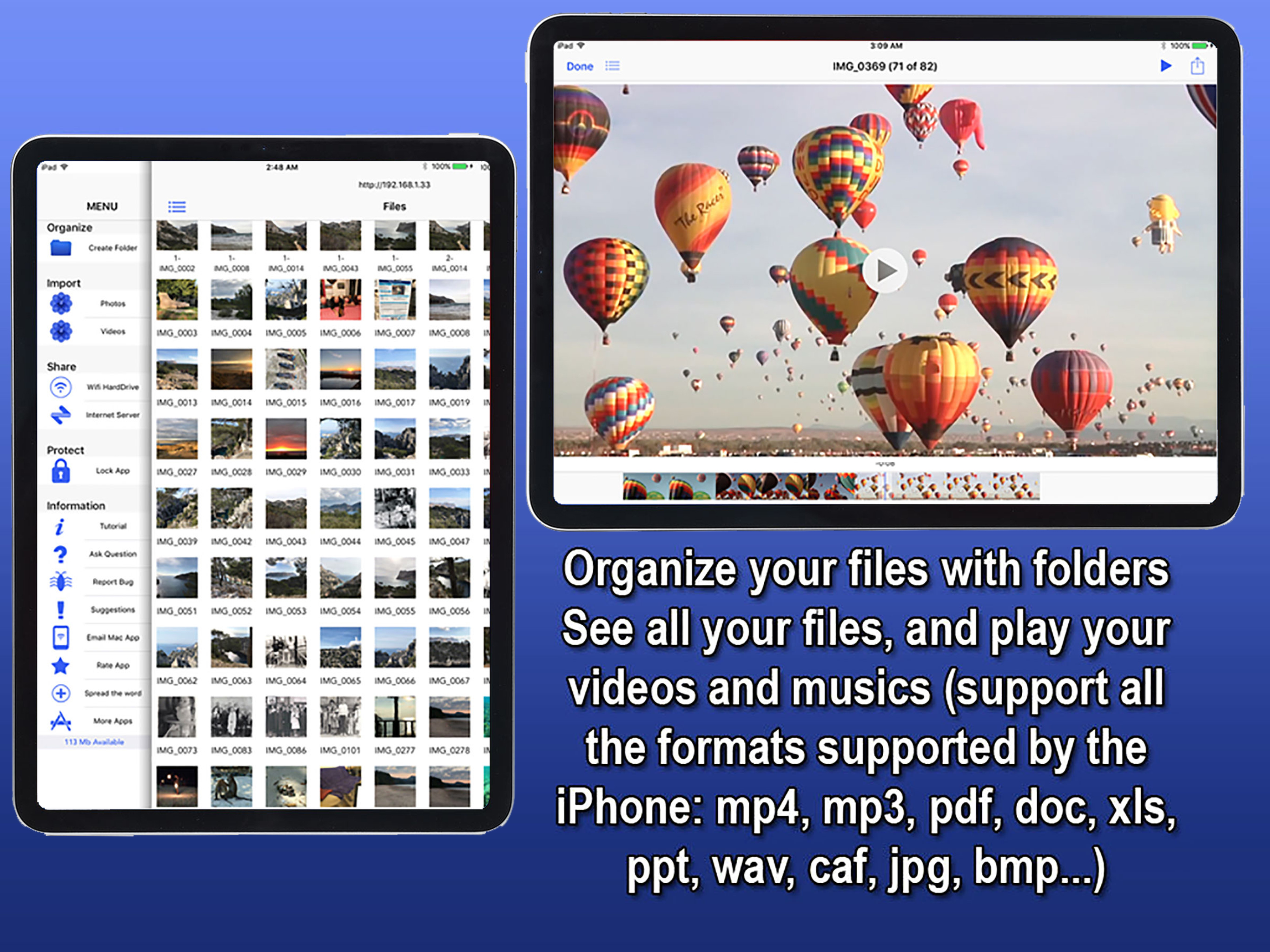1270x952 pixels.
Task: Tap the Suggestions exclamation icon
Action: 61,609
